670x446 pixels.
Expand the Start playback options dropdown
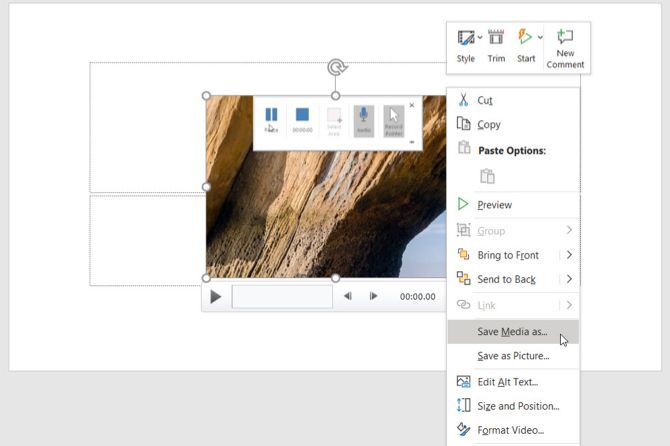pos(540,38)
